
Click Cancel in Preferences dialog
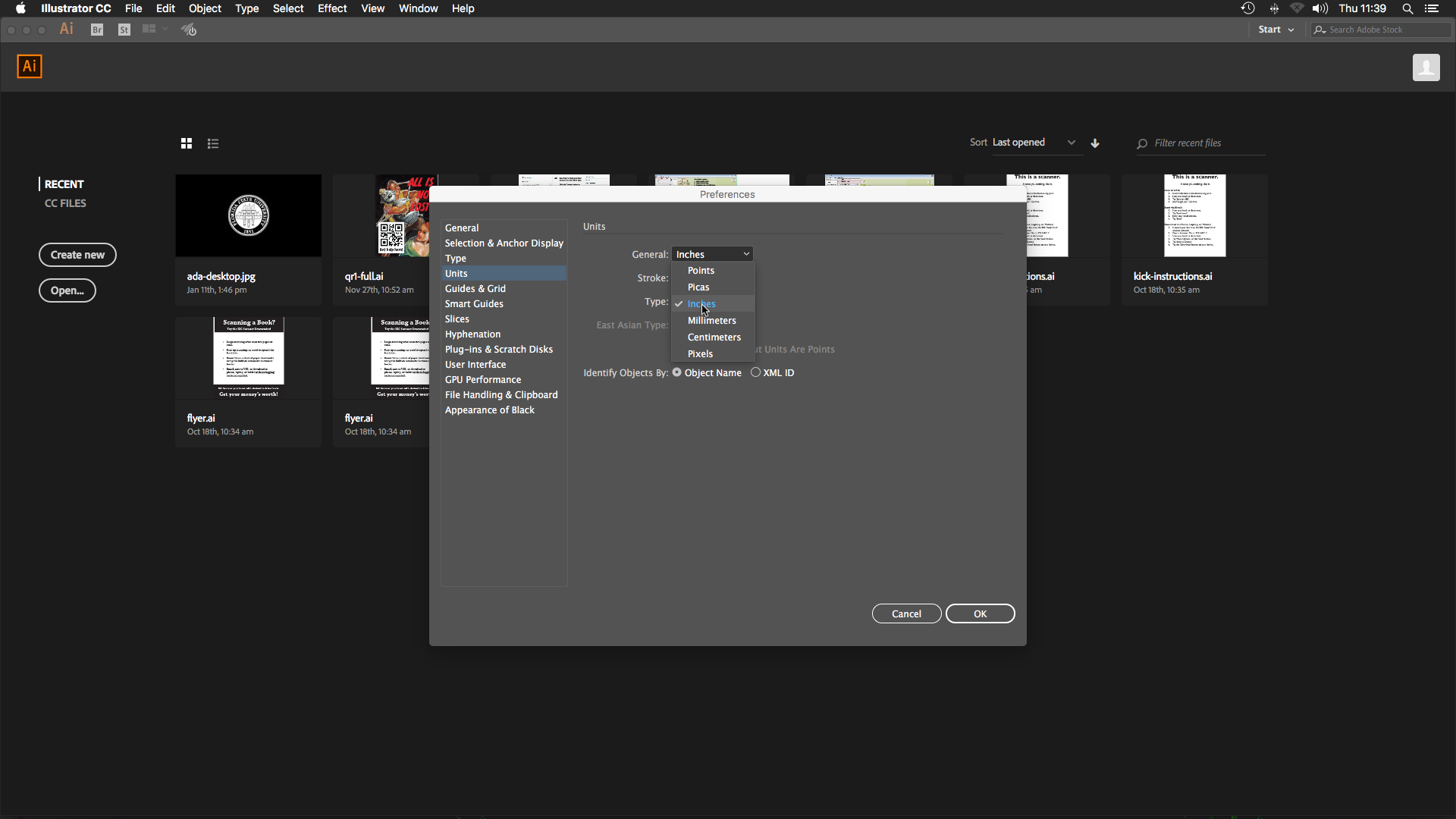(x=906, y=613)
